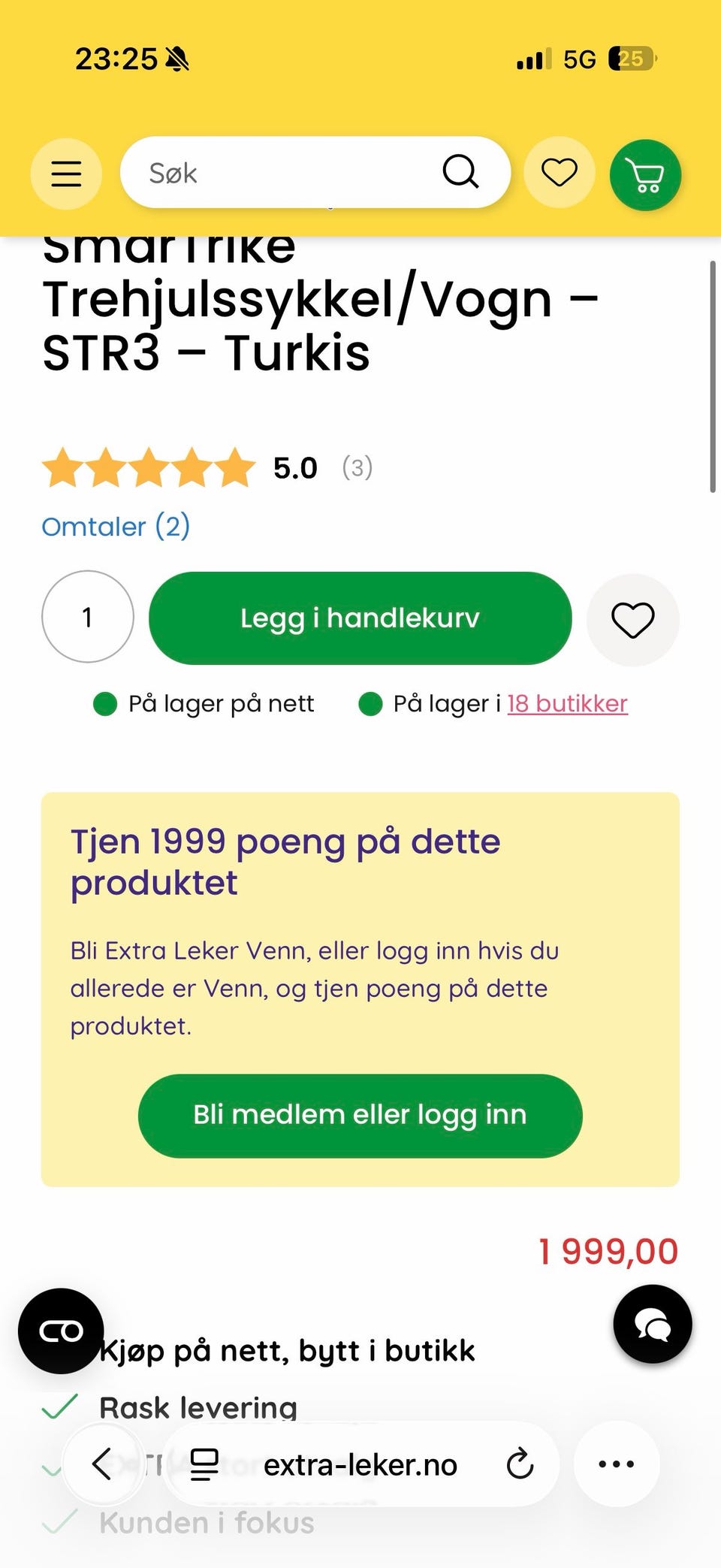Click the page scrollbar on the right
The width and height of the screenshot is (721, 1568).
pyautogui.click(x=712, y=376)
